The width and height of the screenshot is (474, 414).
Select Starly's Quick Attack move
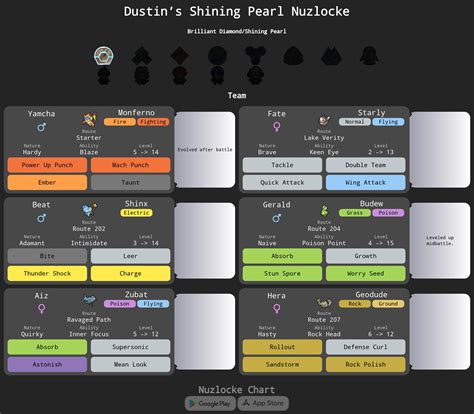coord(282,183)
